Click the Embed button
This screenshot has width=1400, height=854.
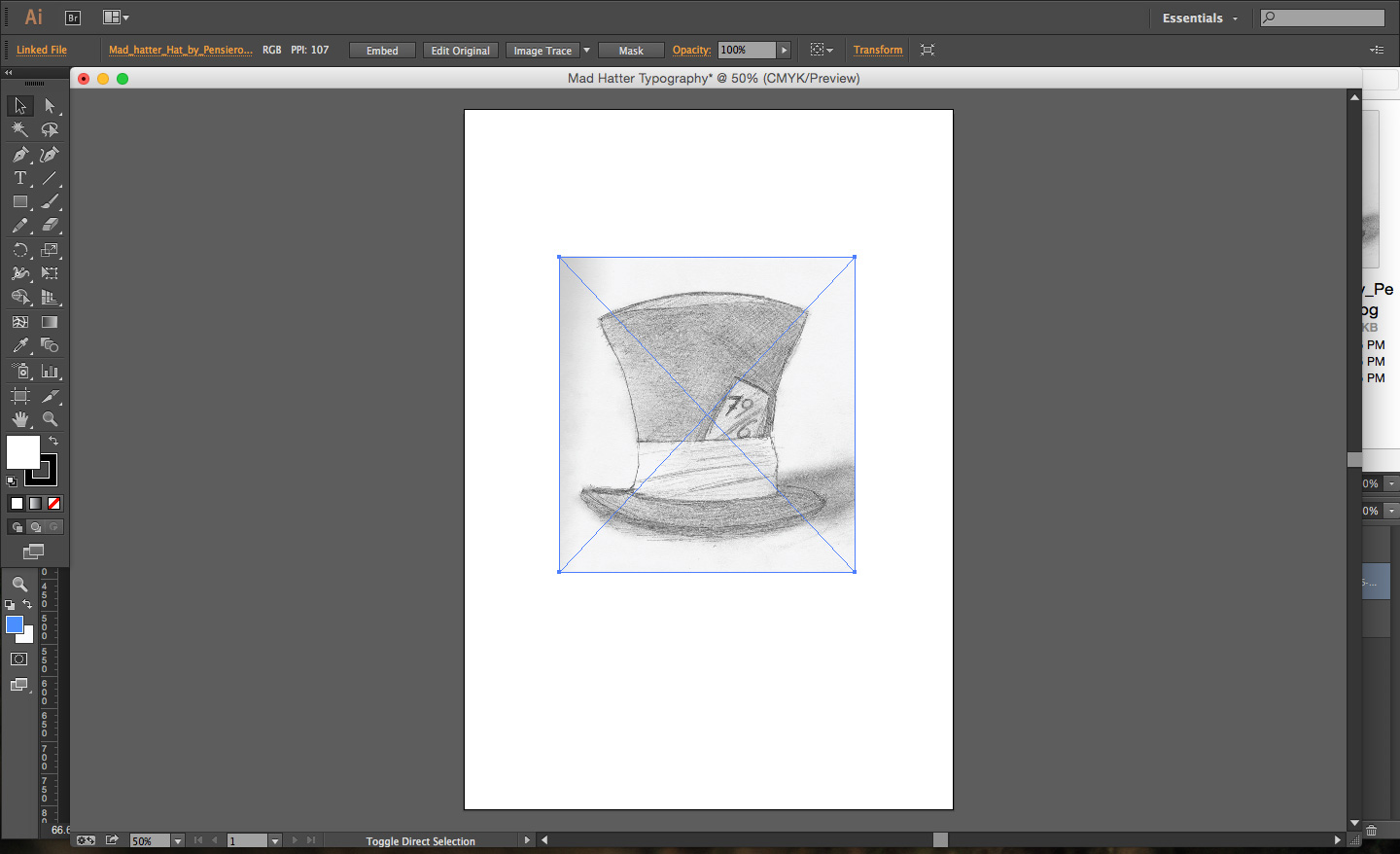coord(382,51)
